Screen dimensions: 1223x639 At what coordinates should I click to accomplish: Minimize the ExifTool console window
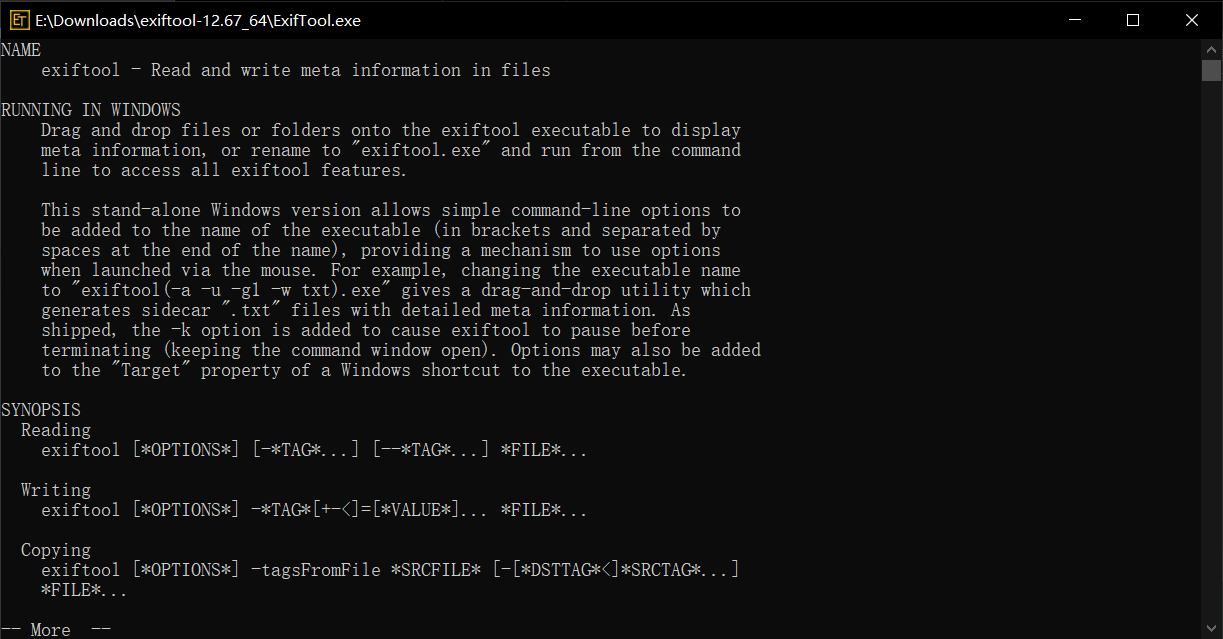click(1076, 20)
